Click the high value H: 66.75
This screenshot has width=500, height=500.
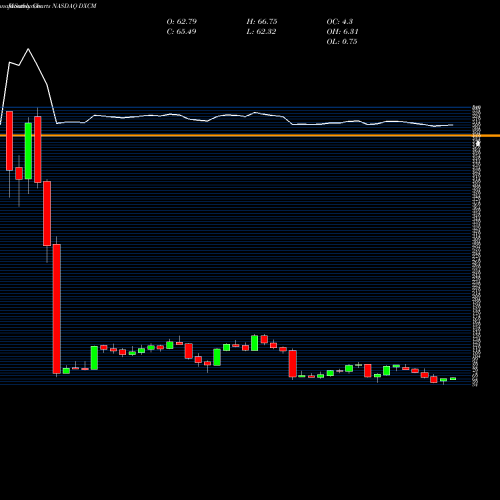[262, 22]
